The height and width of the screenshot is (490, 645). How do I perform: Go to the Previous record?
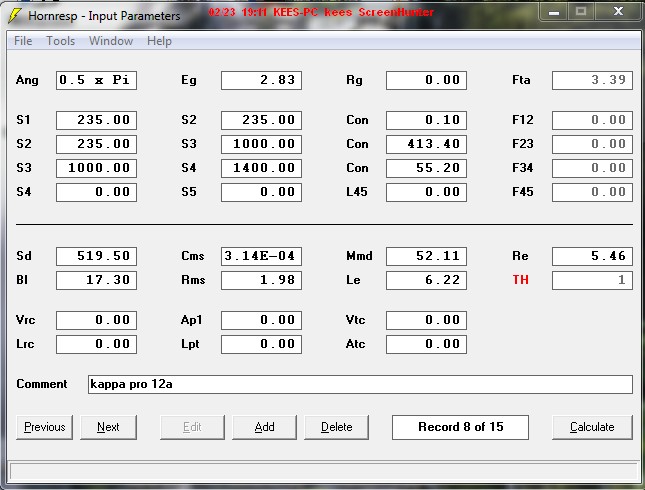pos(44,427)
